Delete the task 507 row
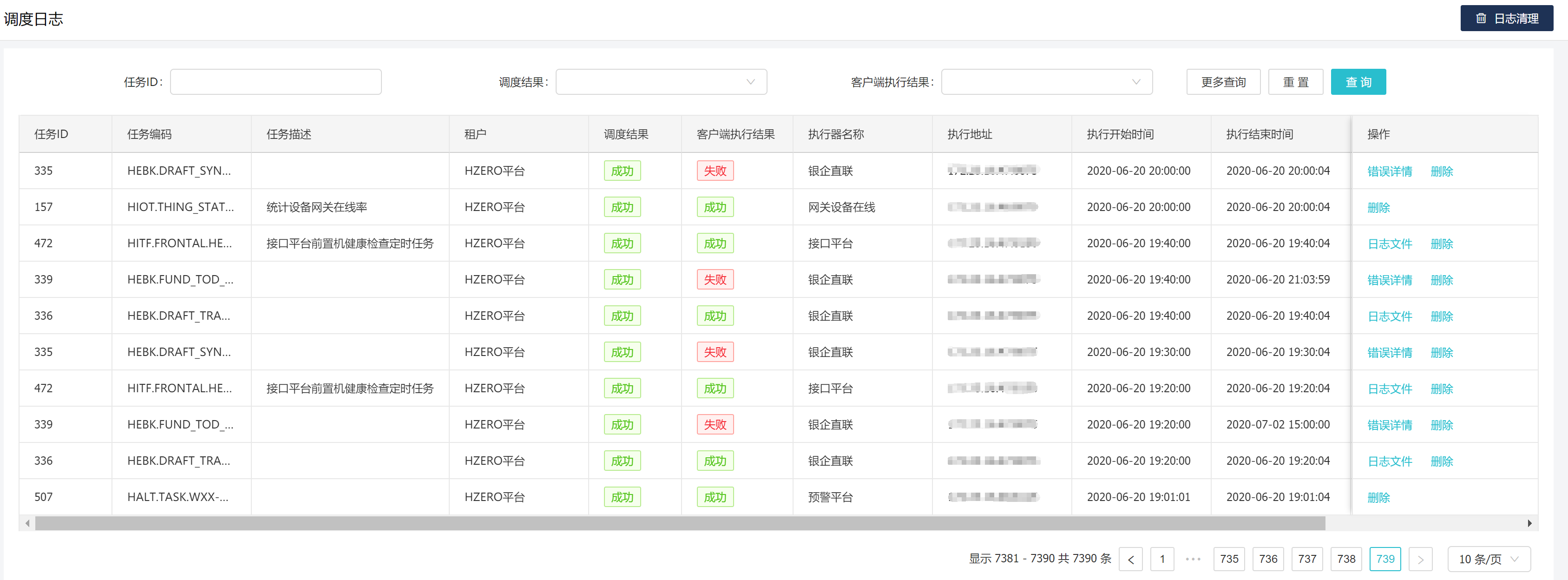Screen dimensions: 1568x580 (x=1378, y=497)
